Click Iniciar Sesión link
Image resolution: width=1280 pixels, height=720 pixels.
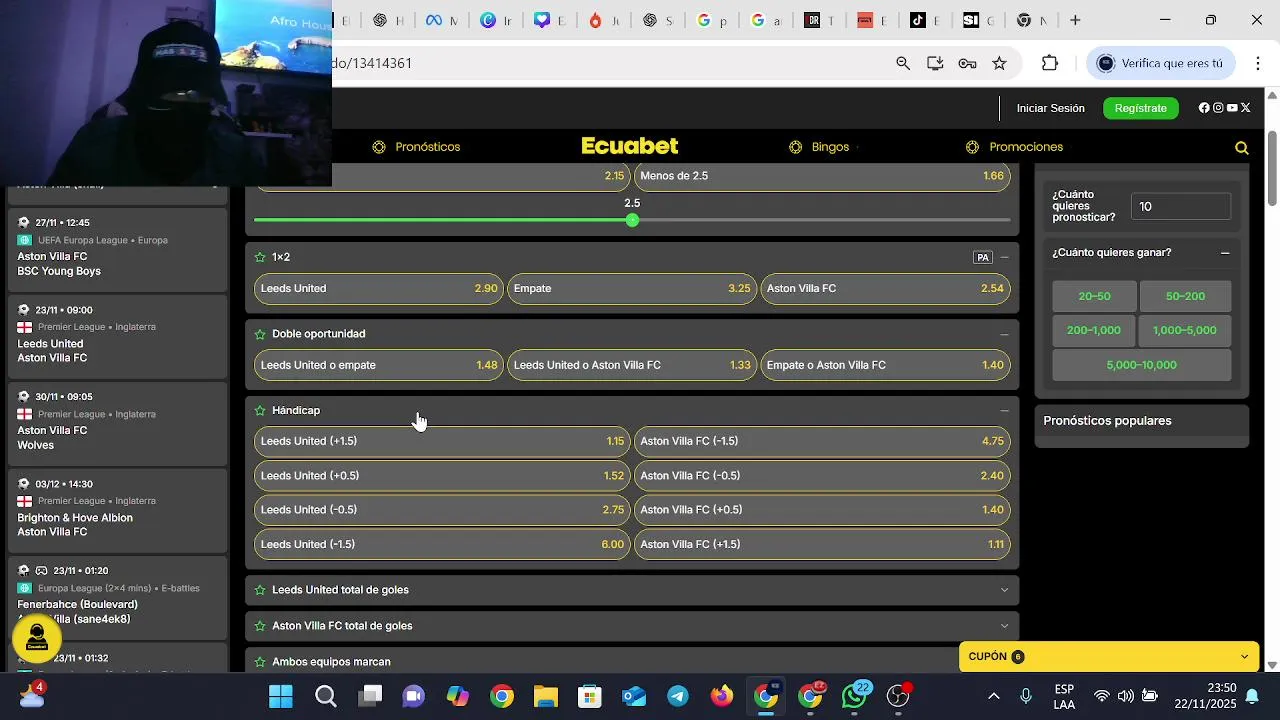pos(1051,108)
